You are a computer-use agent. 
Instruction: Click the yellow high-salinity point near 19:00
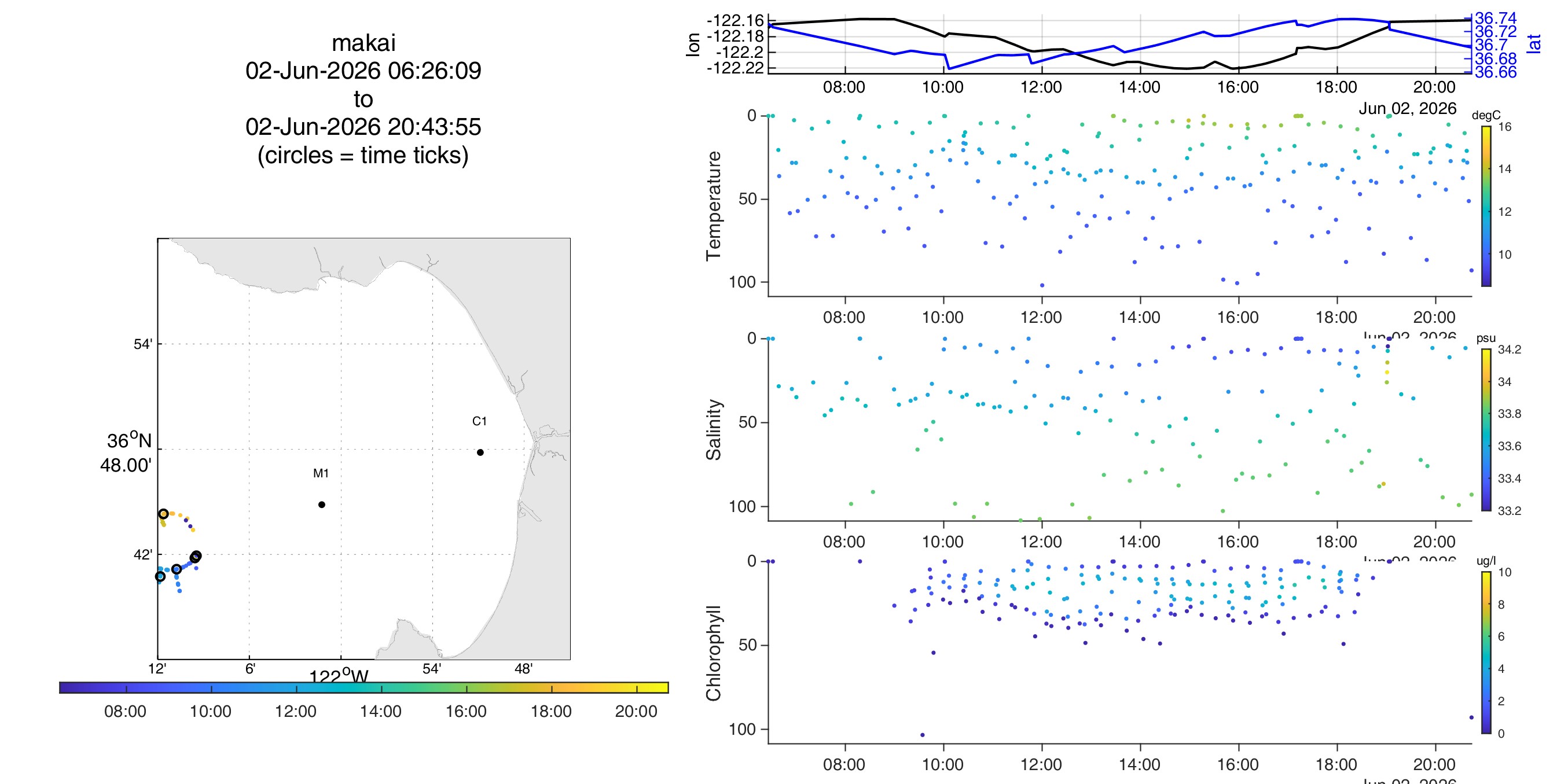coord(1387,372)
